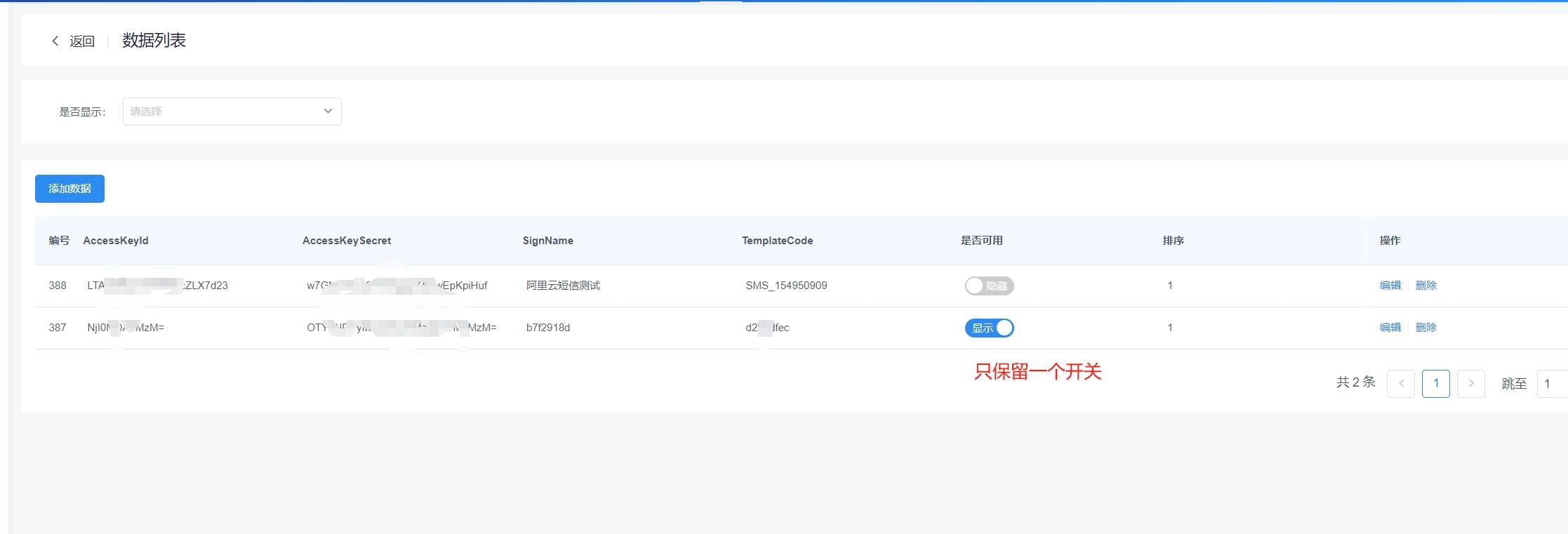1568x534 pixels.
Task: Select page 1 in pagination
Action: point(1435,384)
